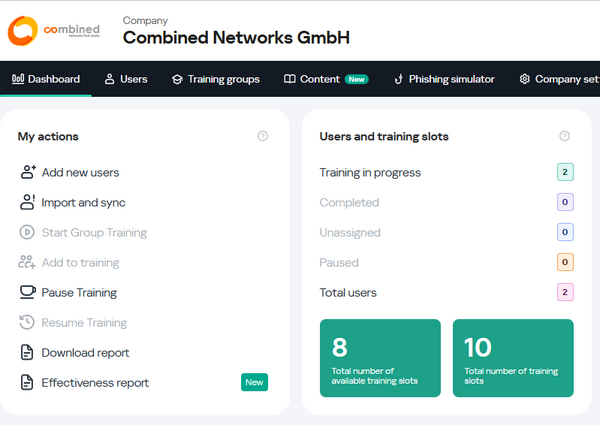Open the Dashboard tab

tap(46, 79)
